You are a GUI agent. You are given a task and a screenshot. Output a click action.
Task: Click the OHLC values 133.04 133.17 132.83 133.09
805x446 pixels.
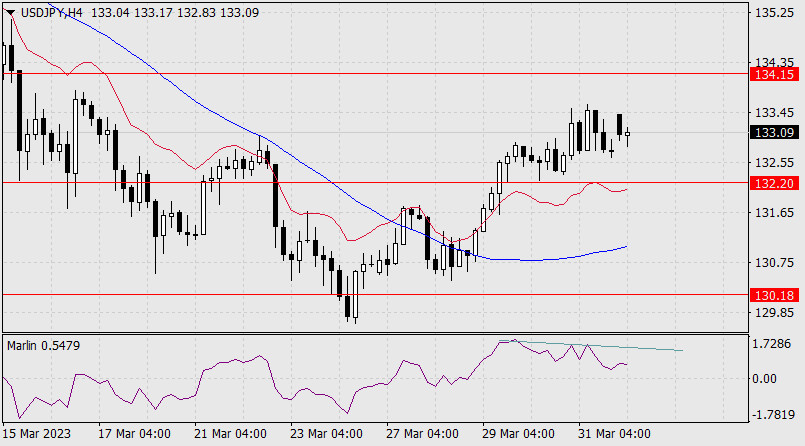click(x=175, y=13)
